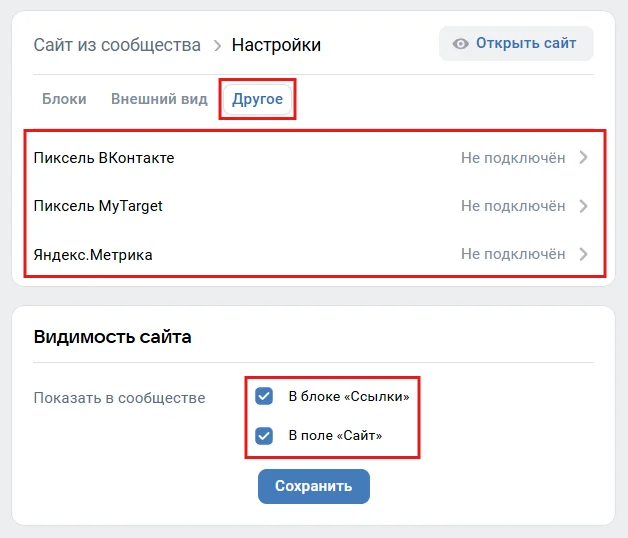Click the Открыть сайт button

pyautogui.click(x=516, y=44)
